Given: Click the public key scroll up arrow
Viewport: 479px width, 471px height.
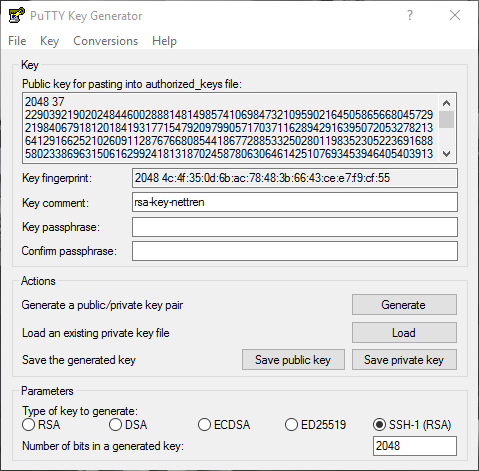Looking at the screenshot, I should pos(446,103).
